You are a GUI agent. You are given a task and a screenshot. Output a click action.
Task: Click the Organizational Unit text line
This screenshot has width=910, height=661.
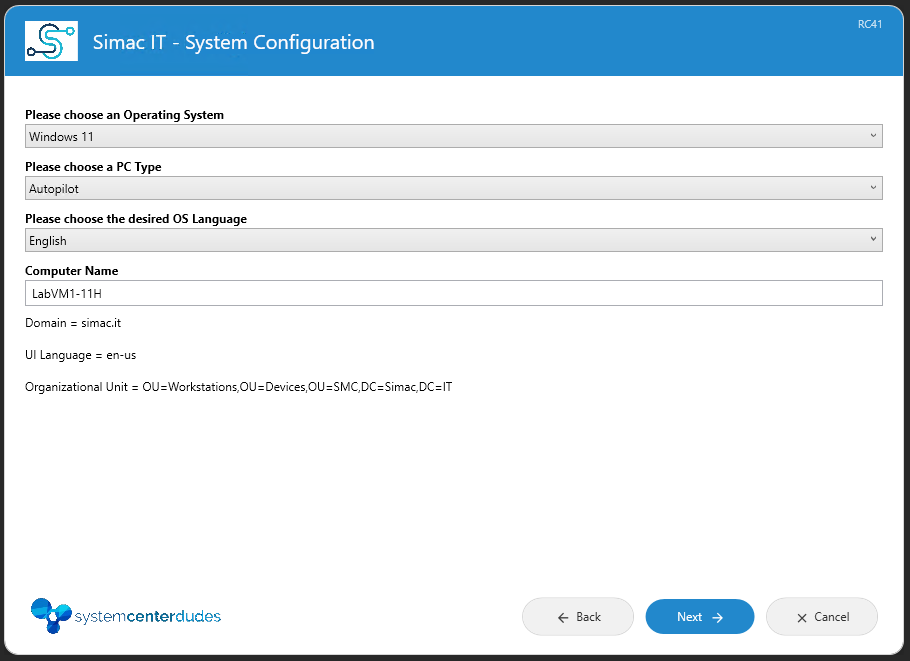(x=239, y=387)
